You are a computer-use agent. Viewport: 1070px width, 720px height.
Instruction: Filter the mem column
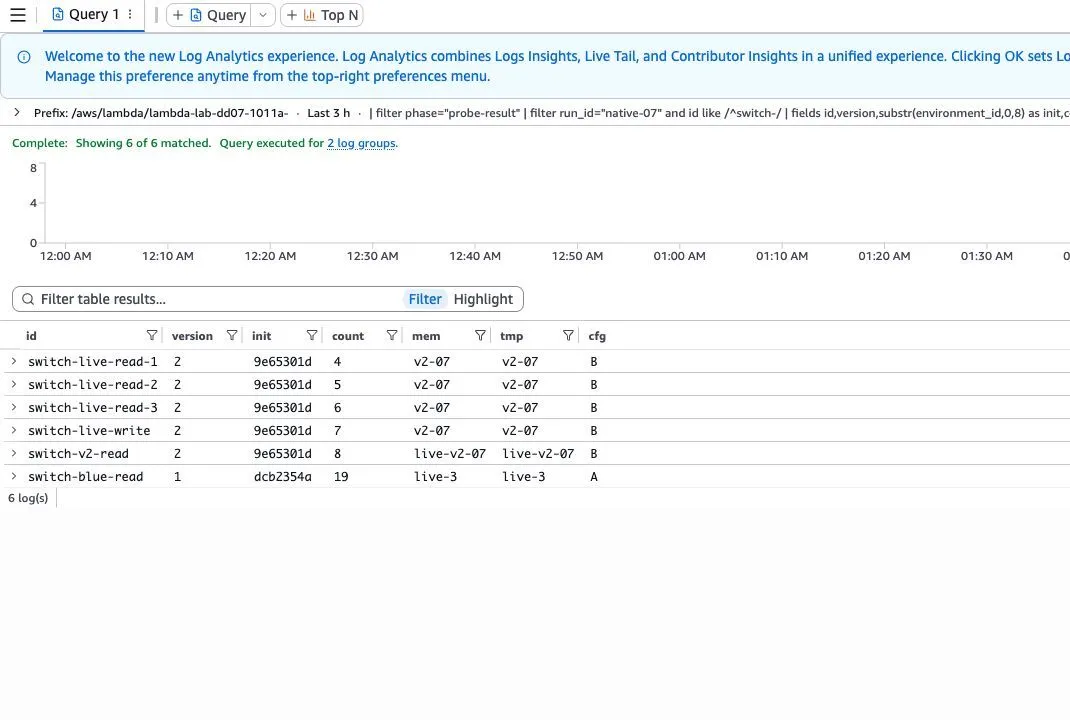(x=480, y=335)
